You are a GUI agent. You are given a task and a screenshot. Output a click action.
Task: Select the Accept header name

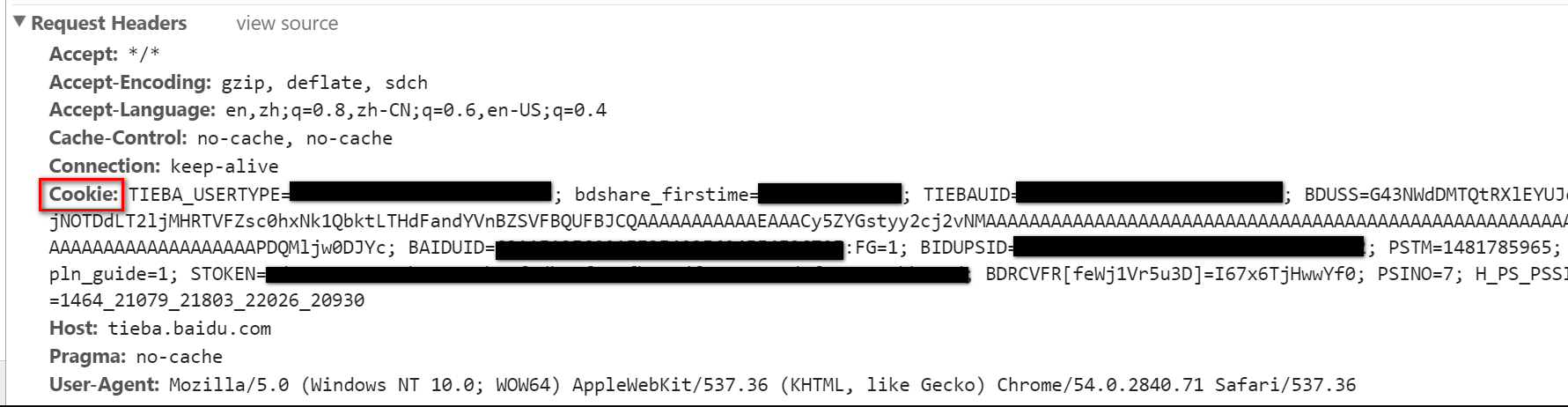[84, 54]
